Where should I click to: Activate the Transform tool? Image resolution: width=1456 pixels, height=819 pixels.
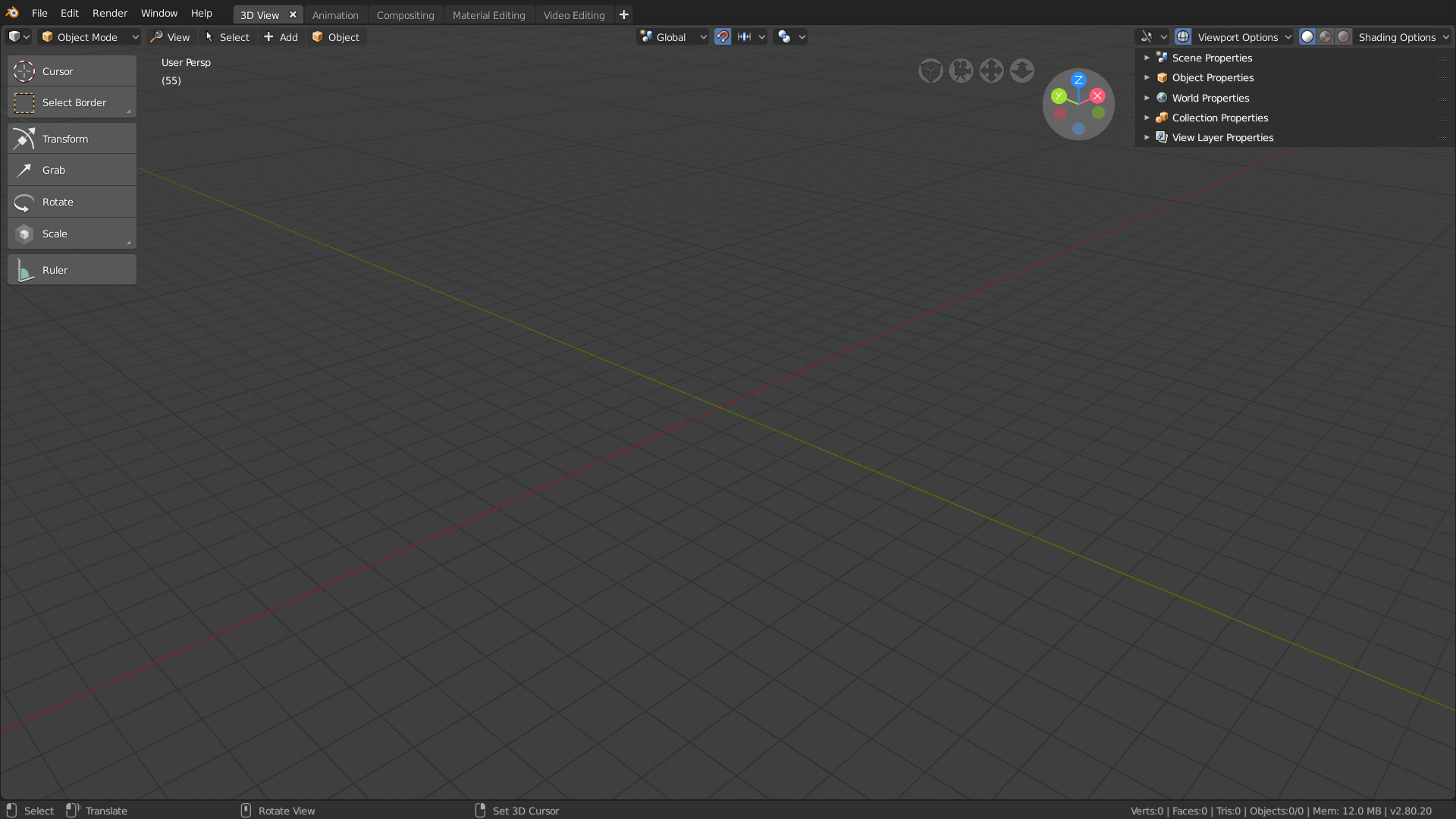tap(71, 138)
